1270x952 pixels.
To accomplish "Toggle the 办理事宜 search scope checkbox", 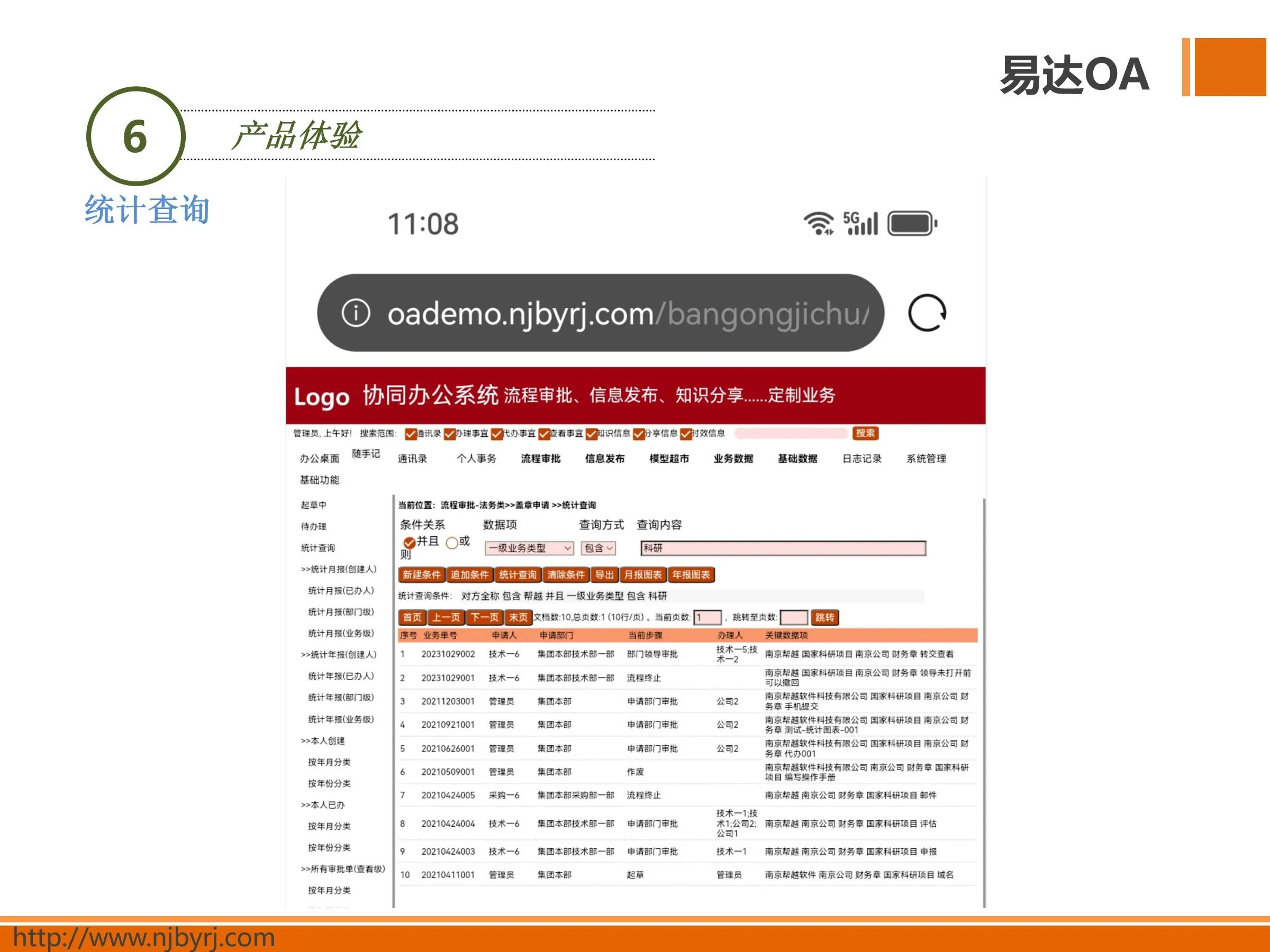I will 450,434.
